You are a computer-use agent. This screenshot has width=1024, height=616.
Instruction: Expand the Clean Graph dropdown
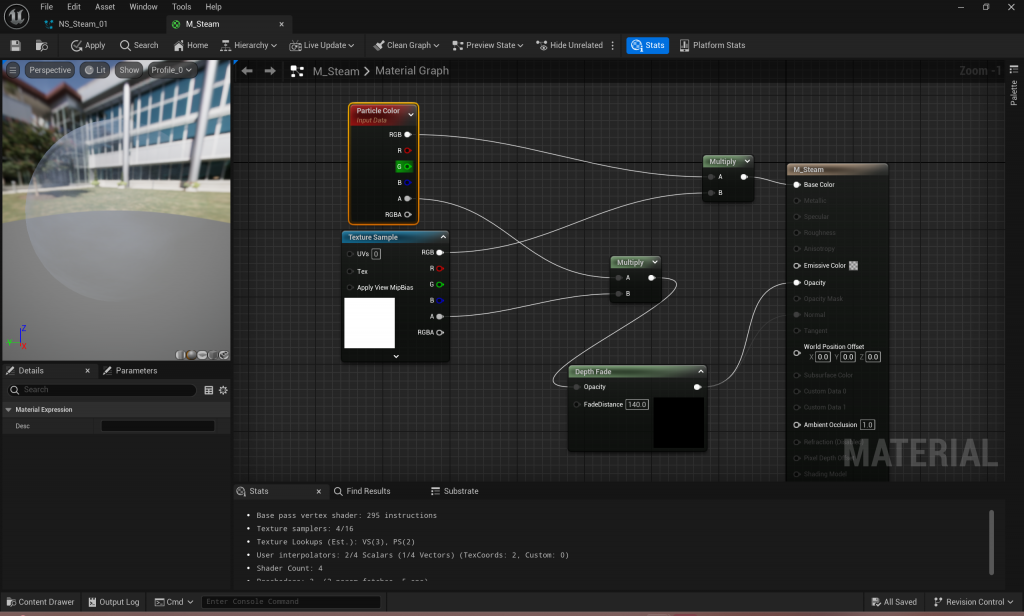(x=437, y=45)
